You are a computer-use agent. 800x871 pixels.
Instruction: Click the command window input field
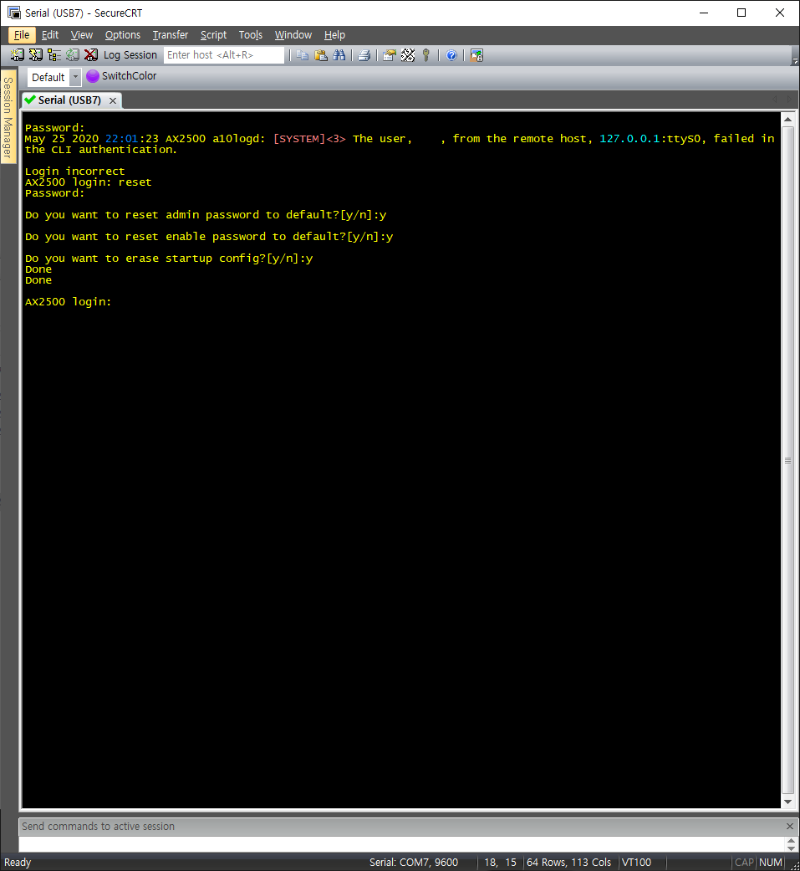pyautogui.click(x=402, y=844)
